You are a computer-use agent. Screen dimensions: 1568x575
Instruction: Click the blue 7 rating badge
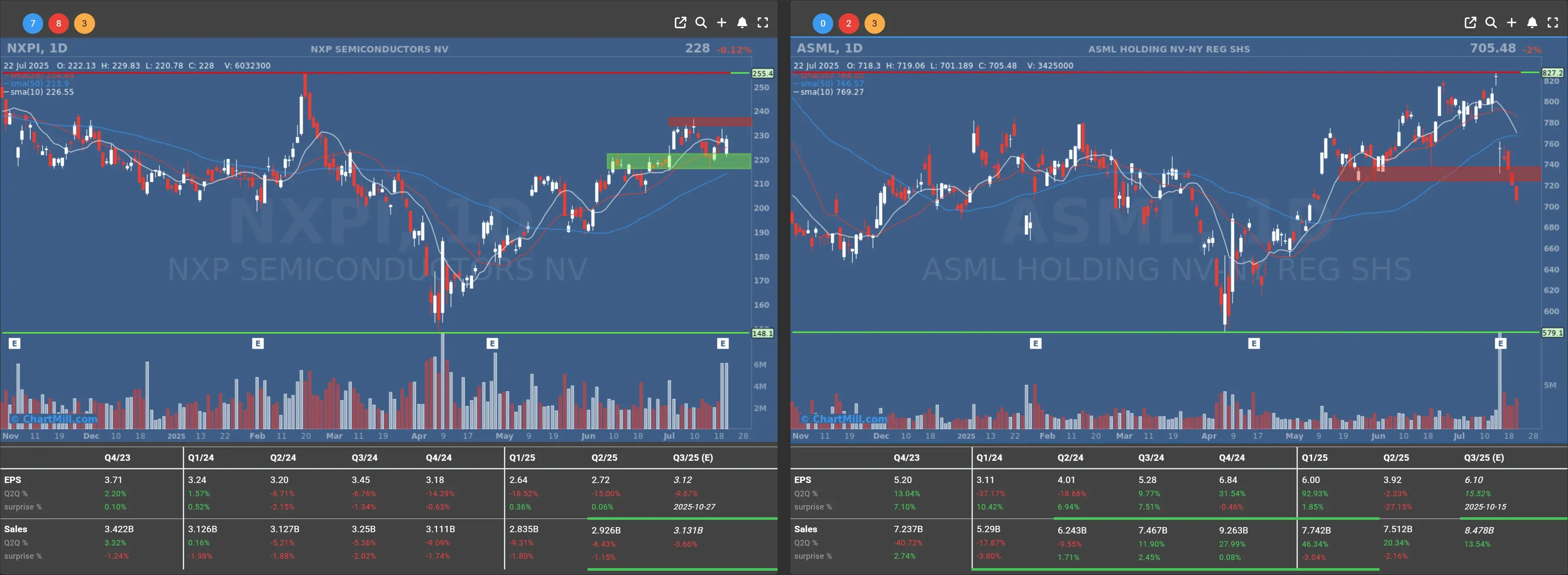(x=33, y=24)
